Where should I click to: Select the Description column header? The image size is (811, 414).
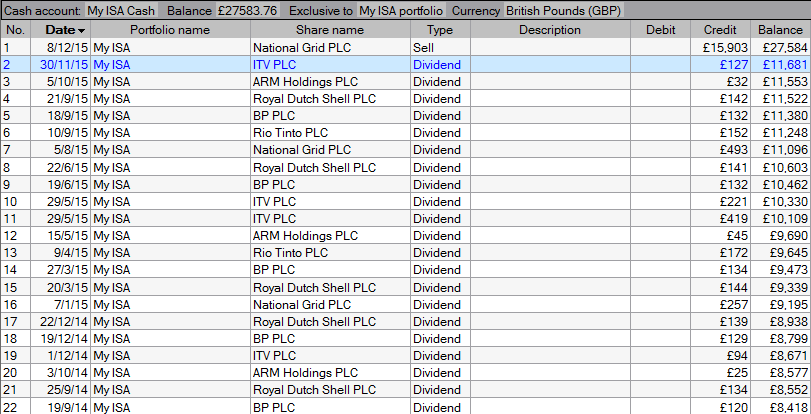pyautogui.click(x=550, y=30)
